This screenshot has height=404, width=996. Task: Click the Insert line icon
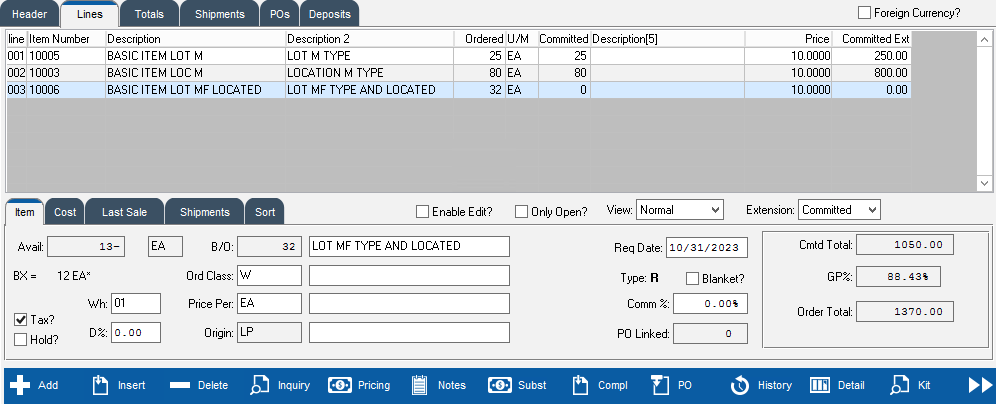pyautogui.click(x=100, y=385)
